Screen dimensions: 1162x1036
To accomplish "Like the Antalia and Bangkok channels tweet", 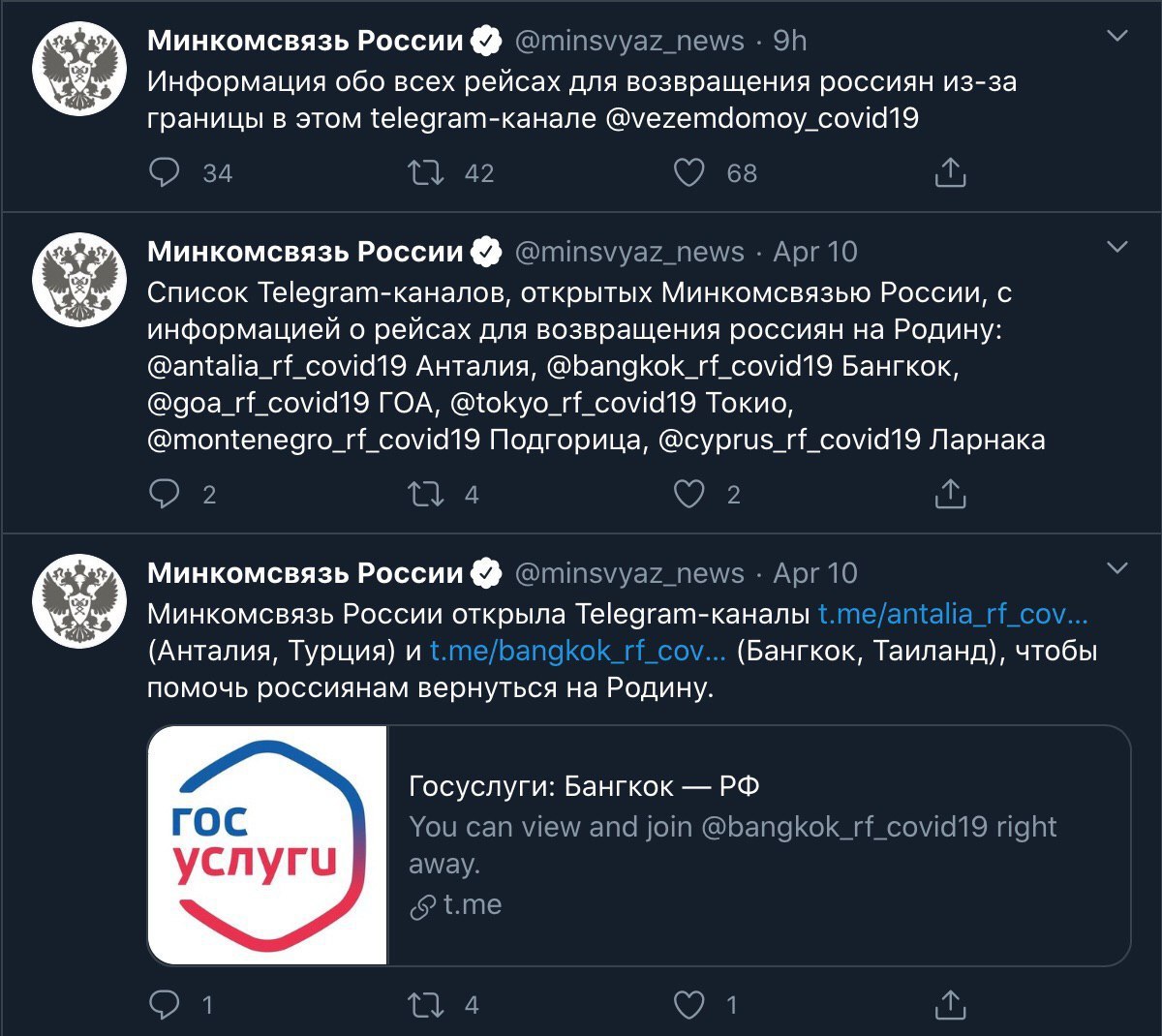I will tap(688, 1005).
